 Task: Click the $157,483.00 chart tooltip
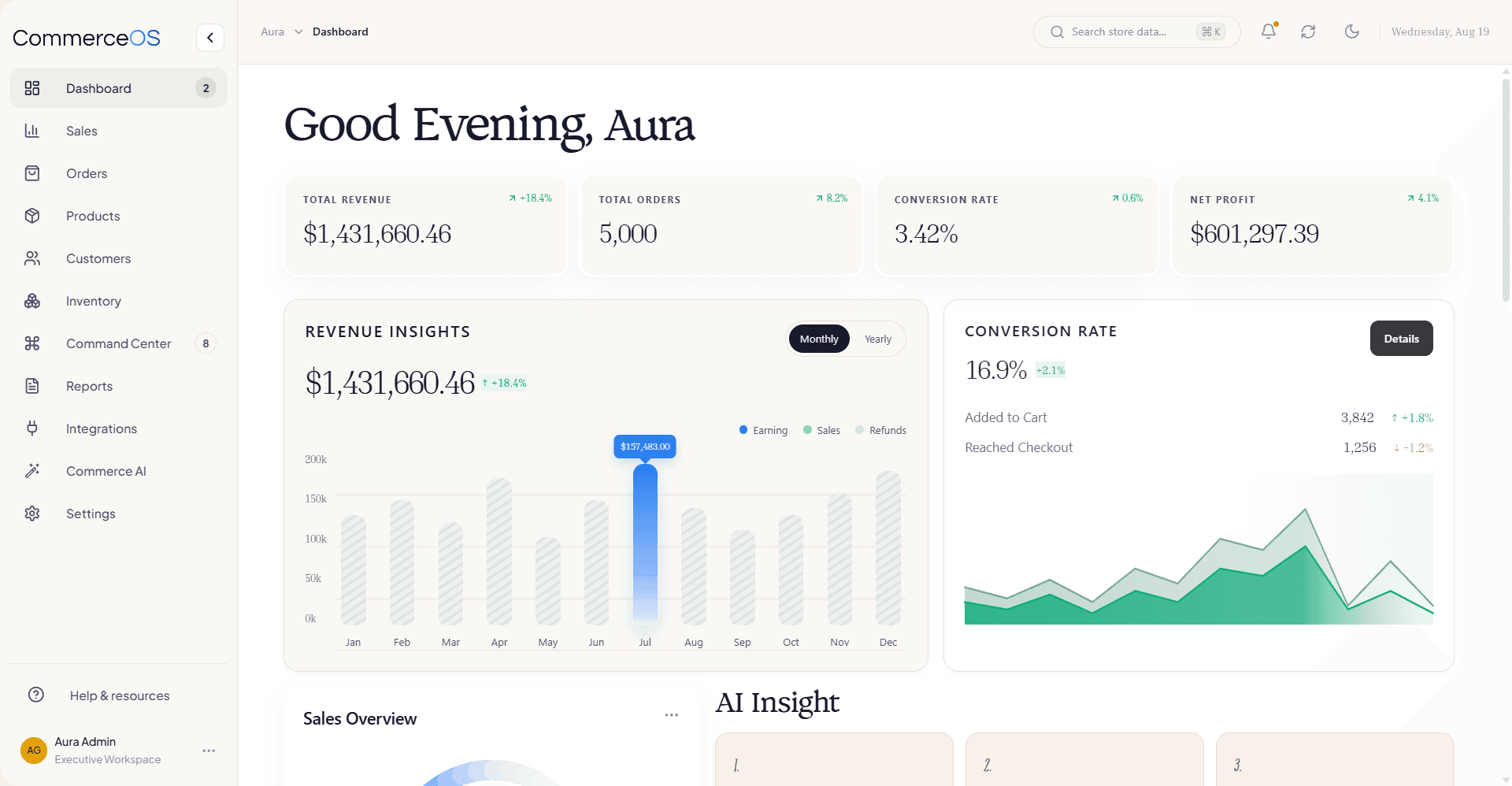645,447
